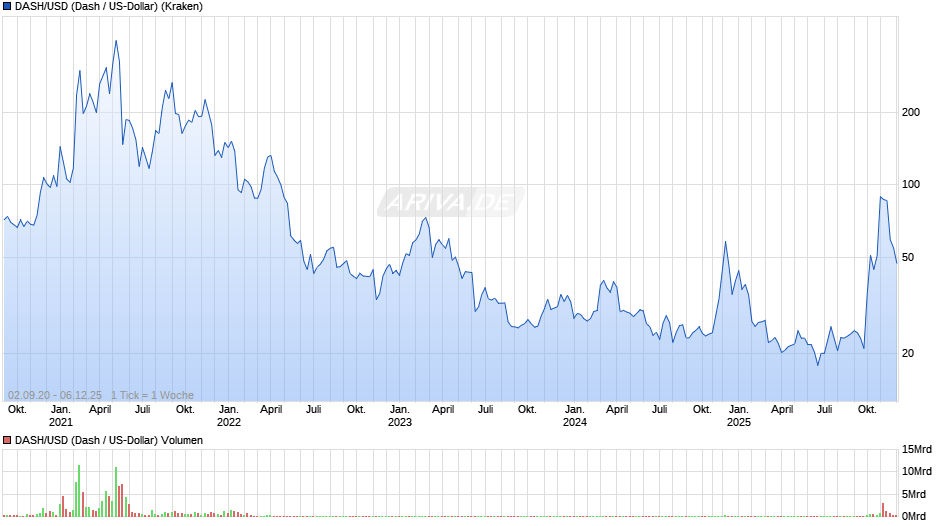Screen dimensions: 940x526
Task: Click the blue DASH/USD price legend swatch
Action: [x=7, y=7]
